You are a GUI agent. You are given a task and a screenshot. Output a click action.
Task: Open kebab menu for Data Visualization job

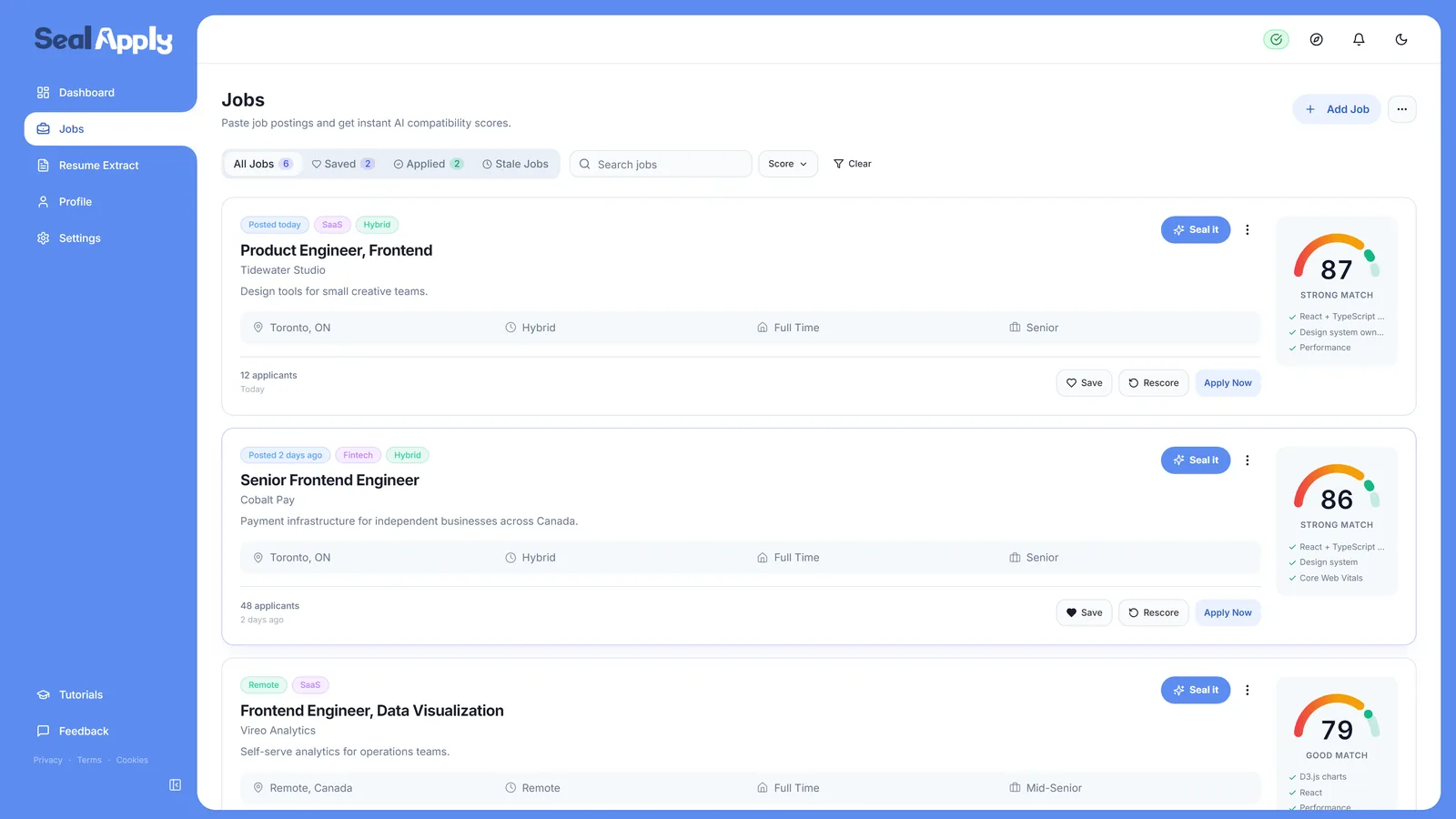click(x=1247, y=691)
